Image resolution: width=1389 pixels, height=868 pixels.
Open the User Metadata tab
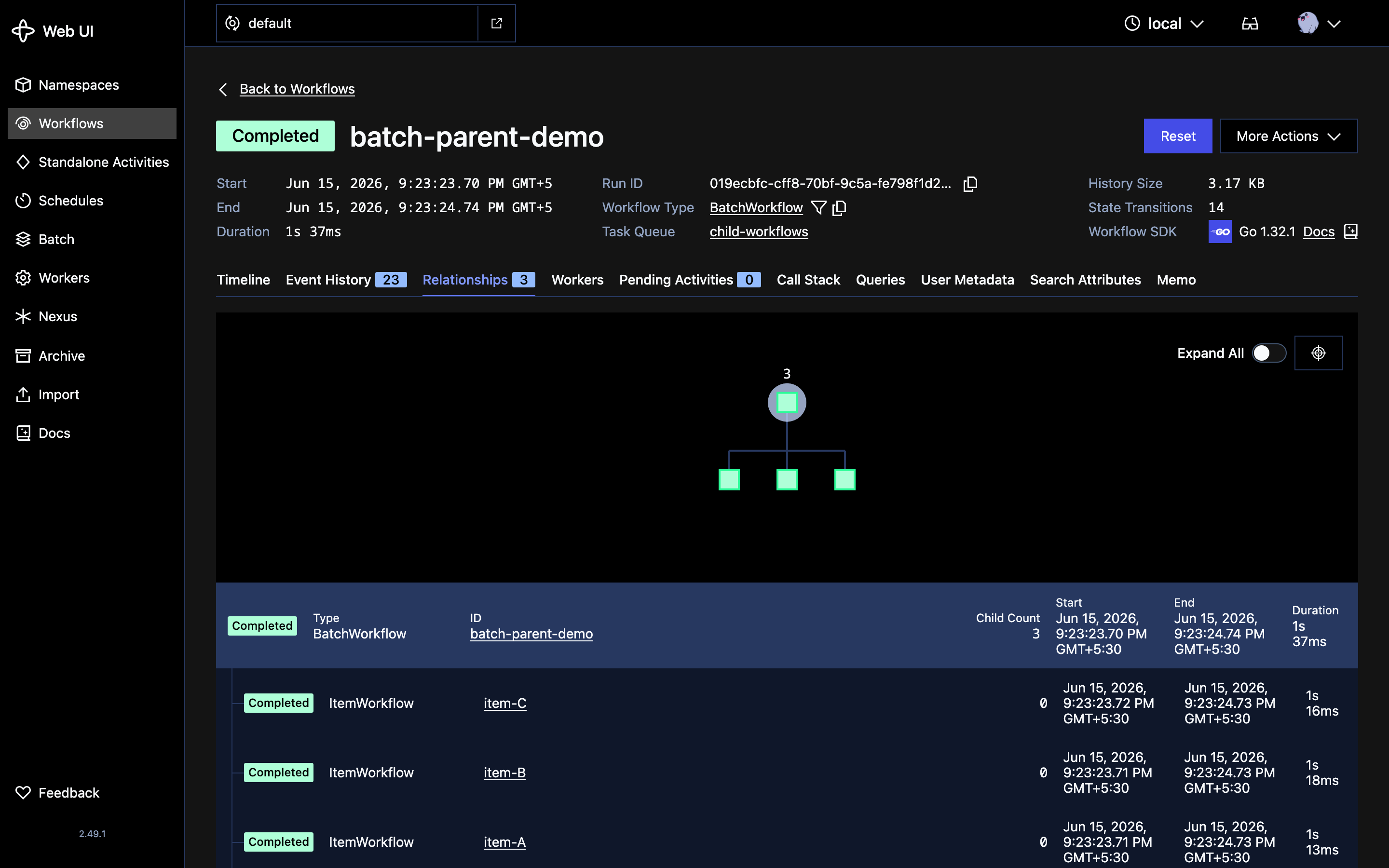(967, 280)
